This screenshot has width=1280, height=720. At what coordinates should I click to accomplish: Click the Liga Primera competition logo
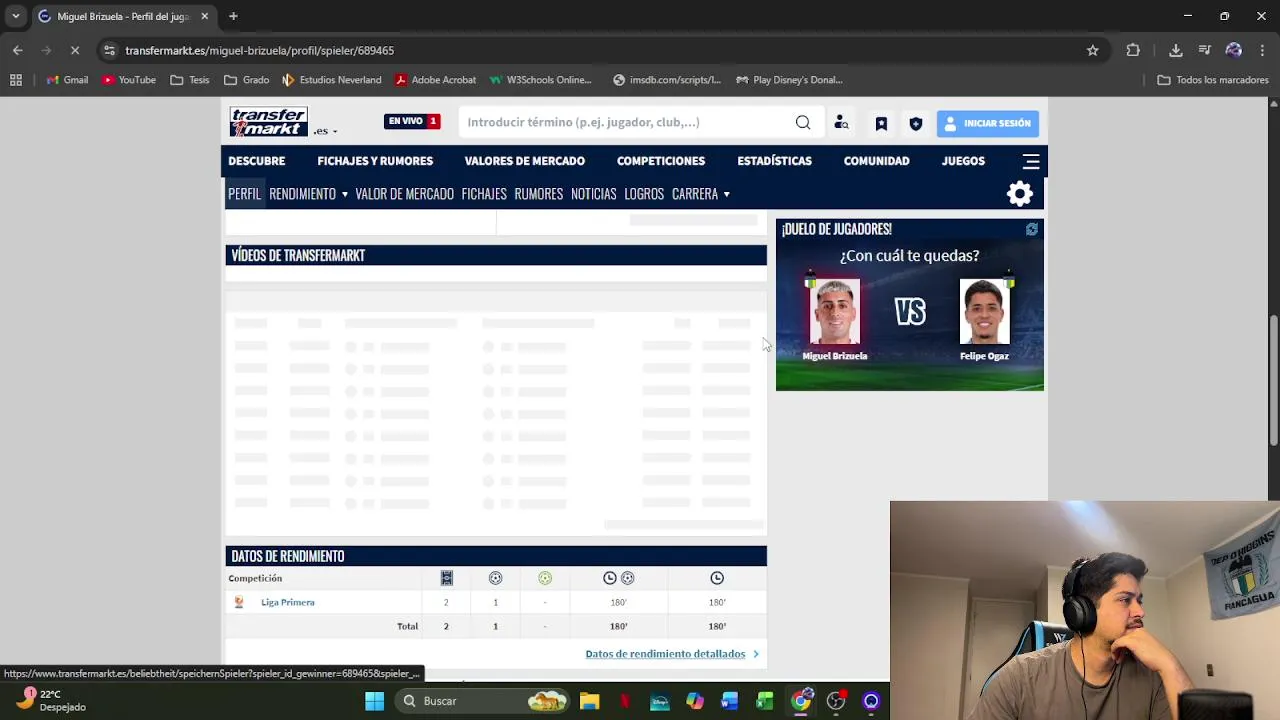(239, 602)
